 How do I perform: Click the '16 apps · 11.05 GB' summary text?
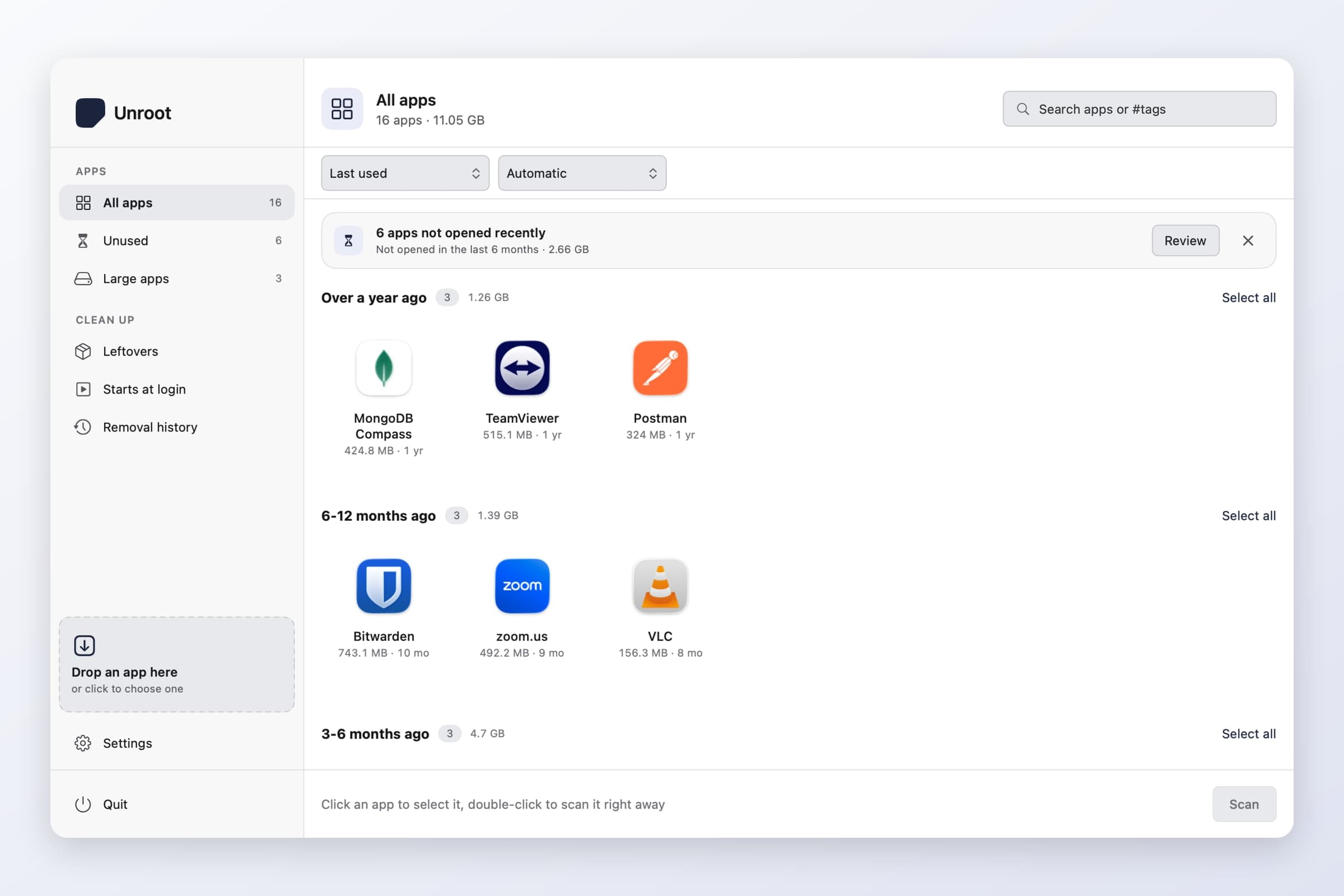[x=430, y=120]
